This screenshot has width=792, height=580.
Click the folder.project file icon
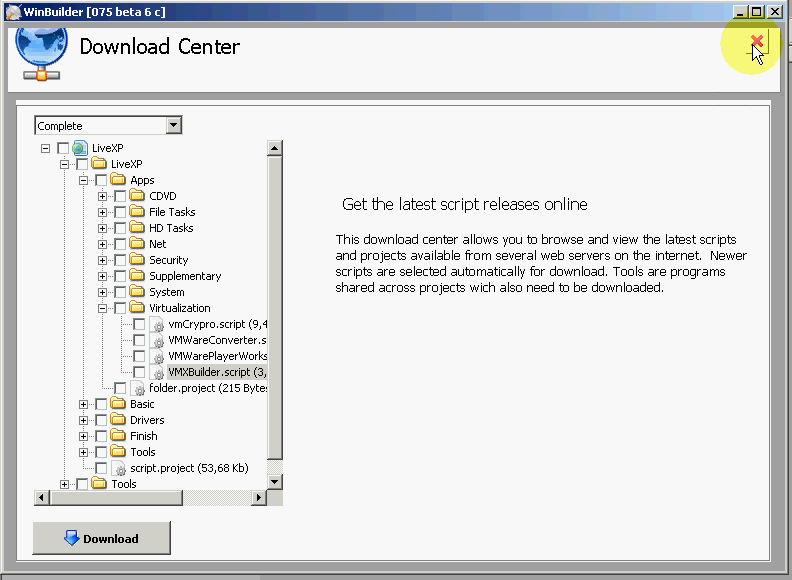[x=137, y=389]
